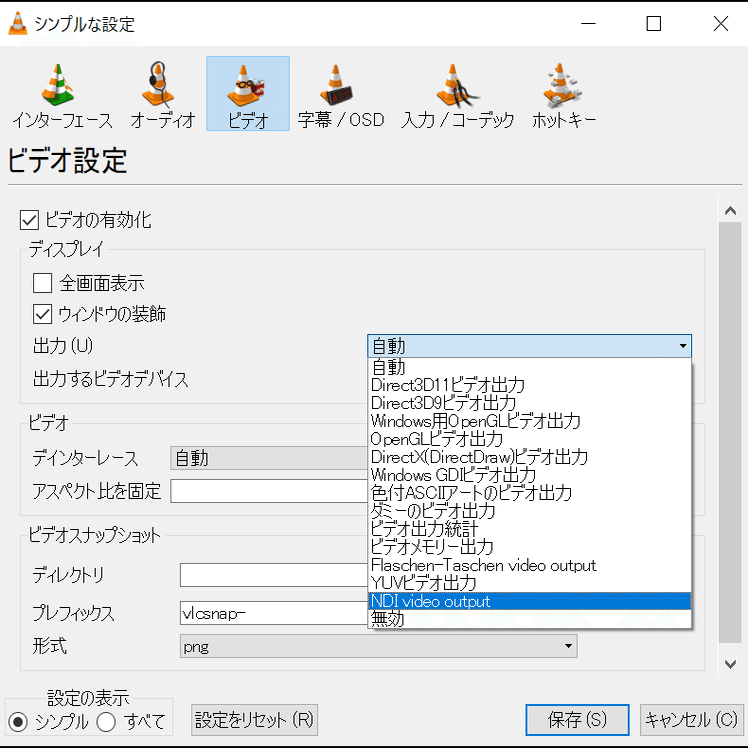The height and width of the screenshot is (748, 748).
Task: Choose 自動 in the output list
Action: [x=530, y=367]
